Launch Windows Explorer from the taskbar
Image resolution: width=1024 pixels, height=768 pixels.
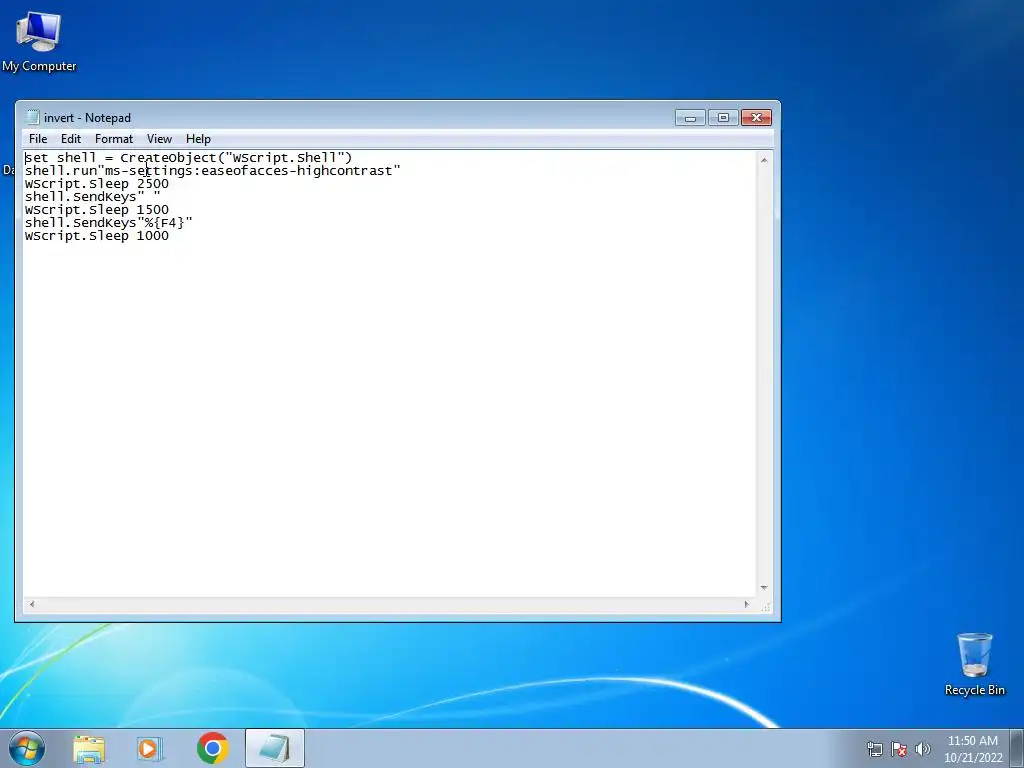pyautogui.click(x=89, y=748)
